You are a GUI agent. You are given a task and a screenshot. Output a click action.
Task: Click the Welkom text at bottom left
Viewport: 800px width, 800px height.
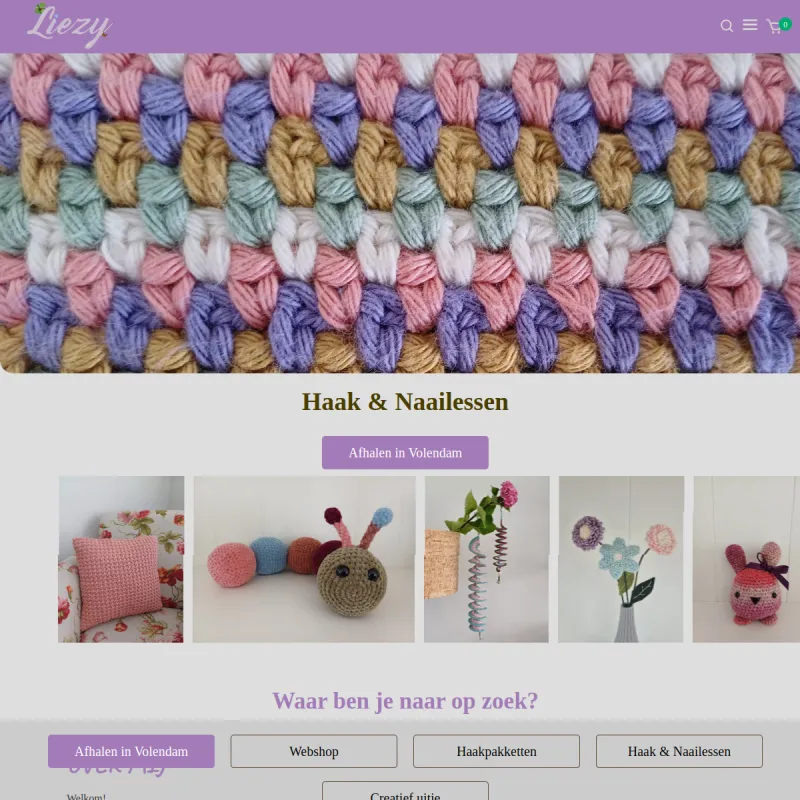pos(86,796)
